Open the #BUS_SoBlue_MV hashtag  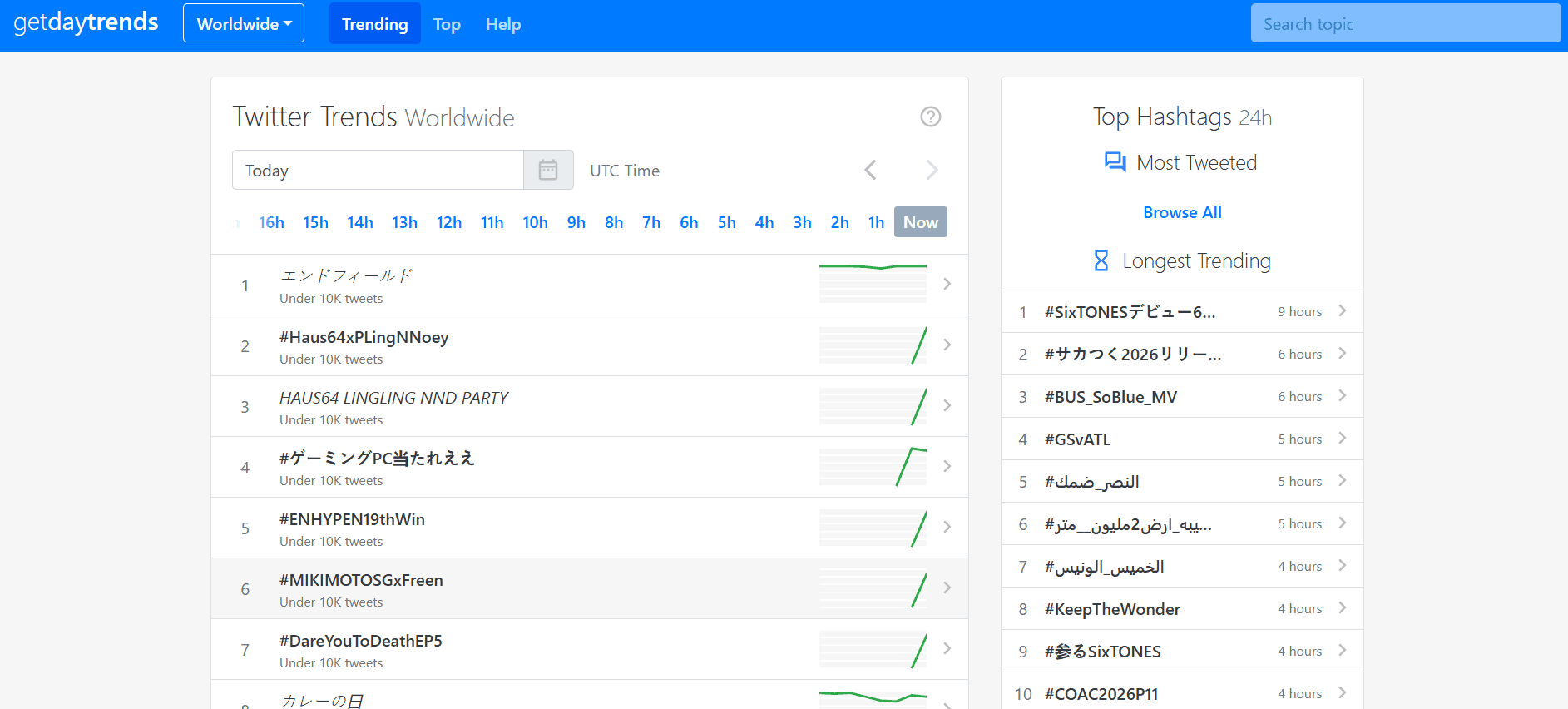point(1111,397)
